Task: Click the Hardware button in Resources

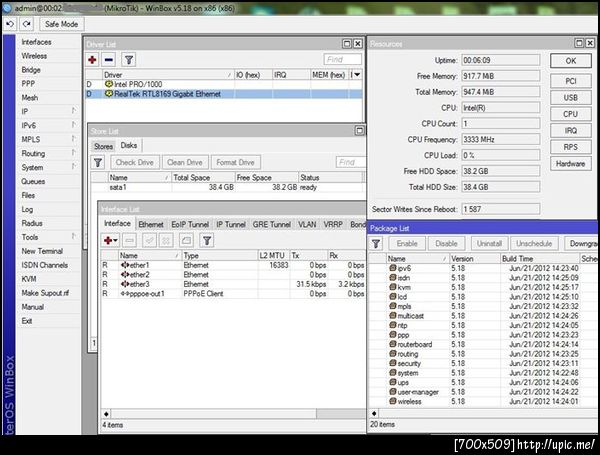Action: point(571,163)
